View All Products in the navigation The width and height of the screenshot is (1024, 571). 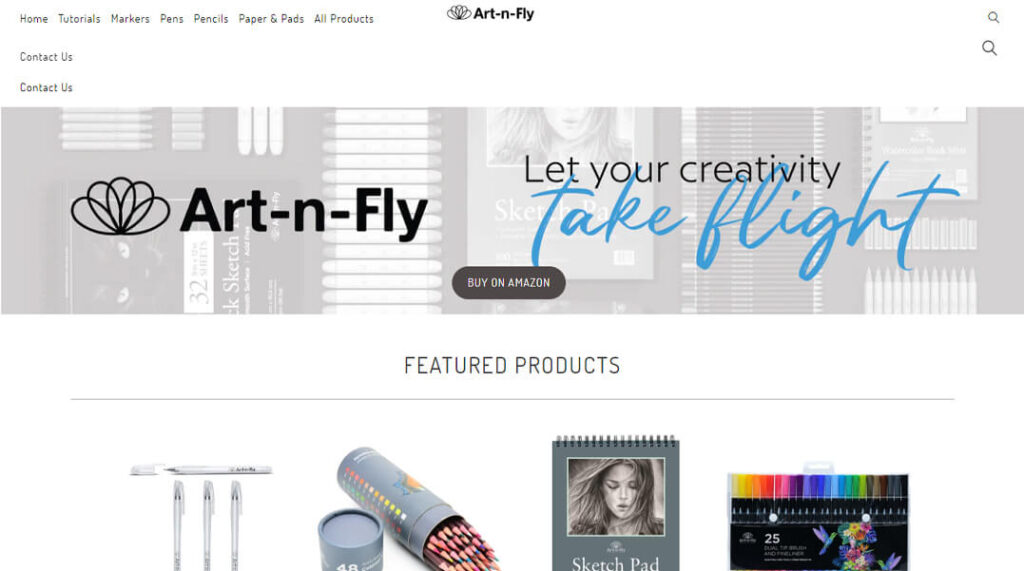344,19
